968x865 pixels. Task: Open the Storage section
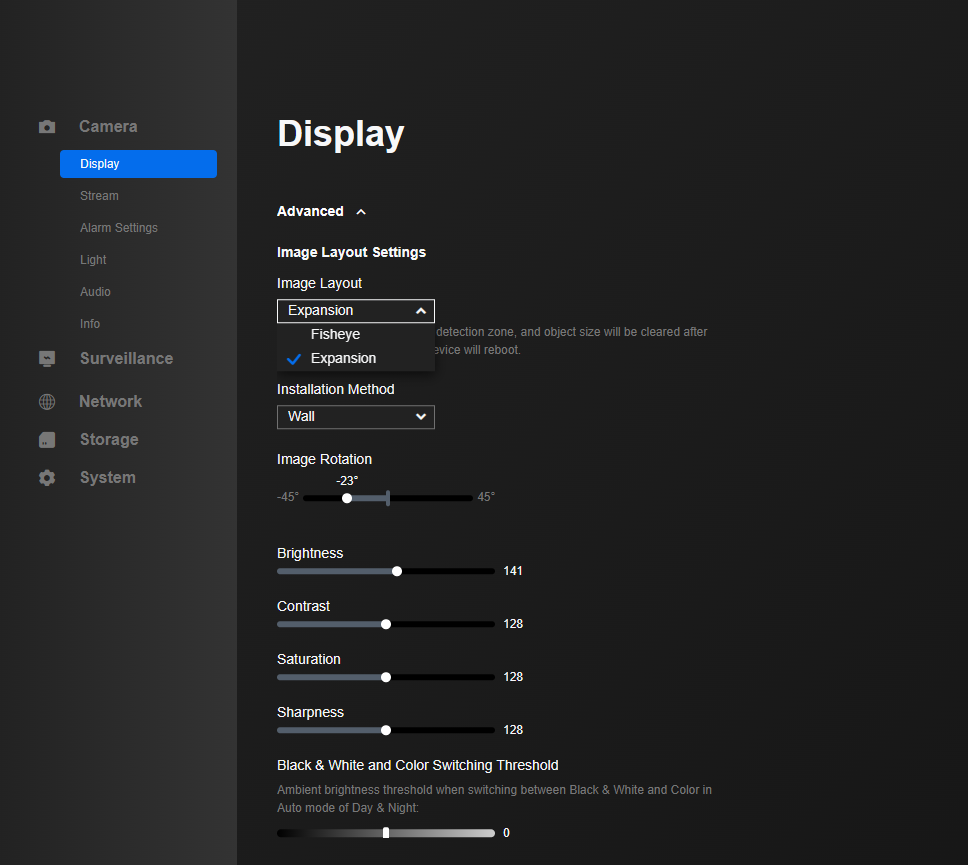(109, 440)
